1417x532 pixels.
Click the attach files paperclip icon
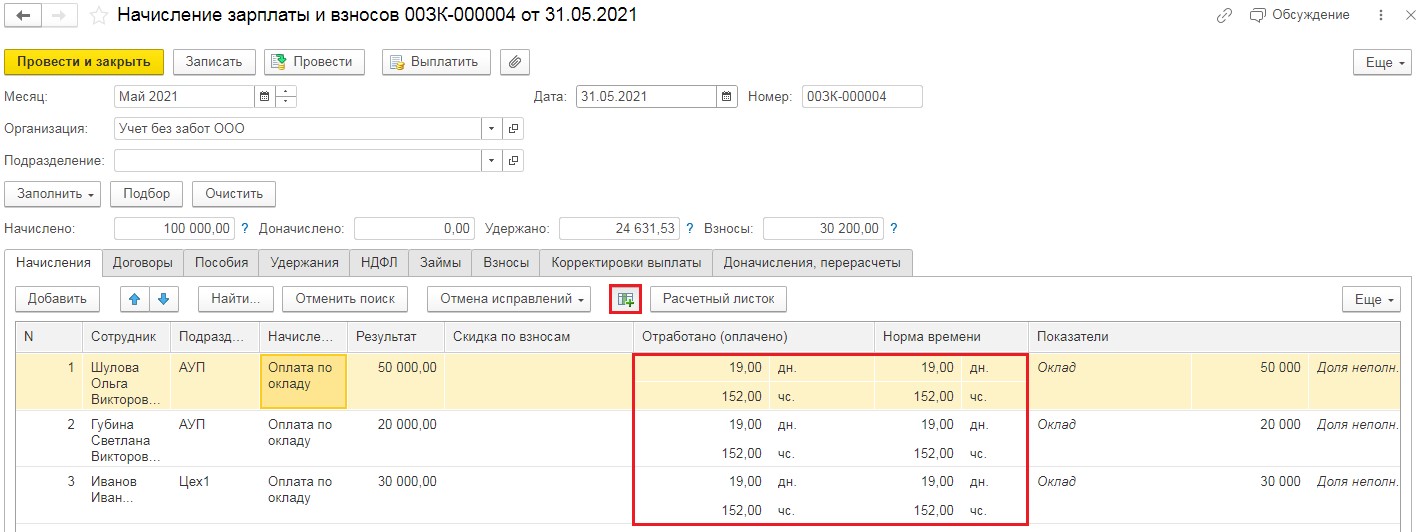point(514,62)
